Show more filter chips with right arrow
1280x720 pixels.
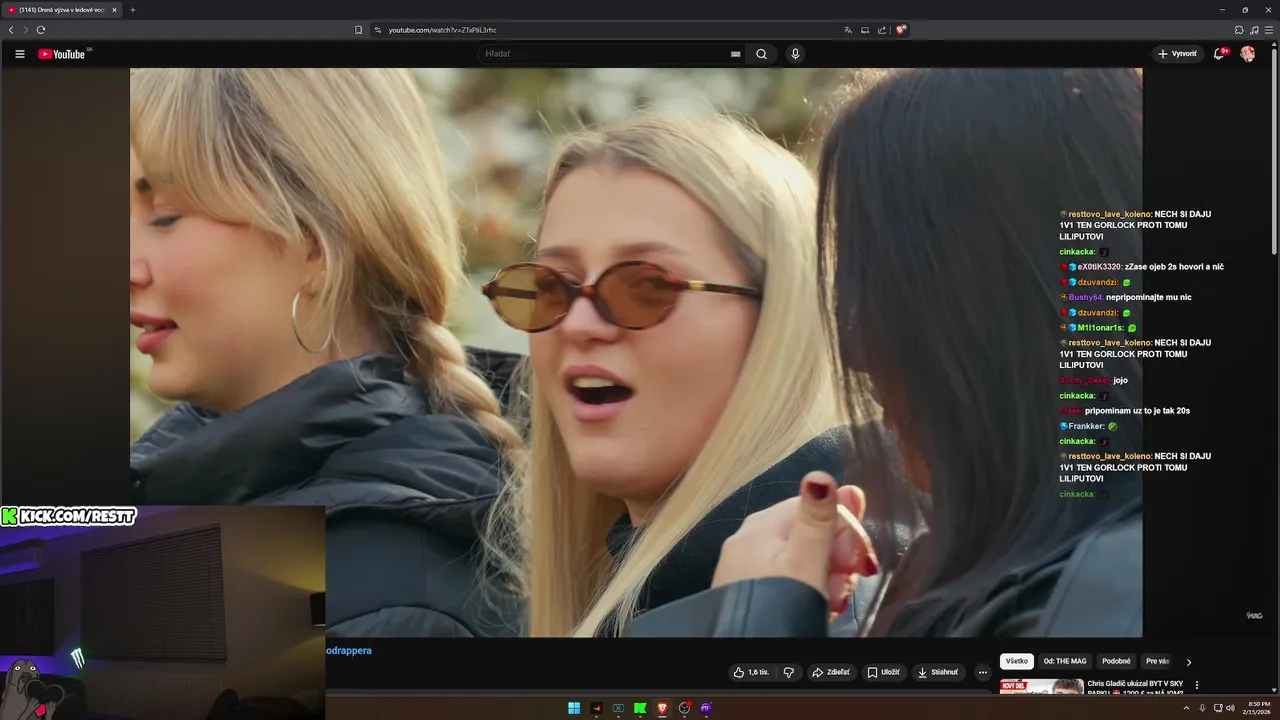(x=1189, y=662)
